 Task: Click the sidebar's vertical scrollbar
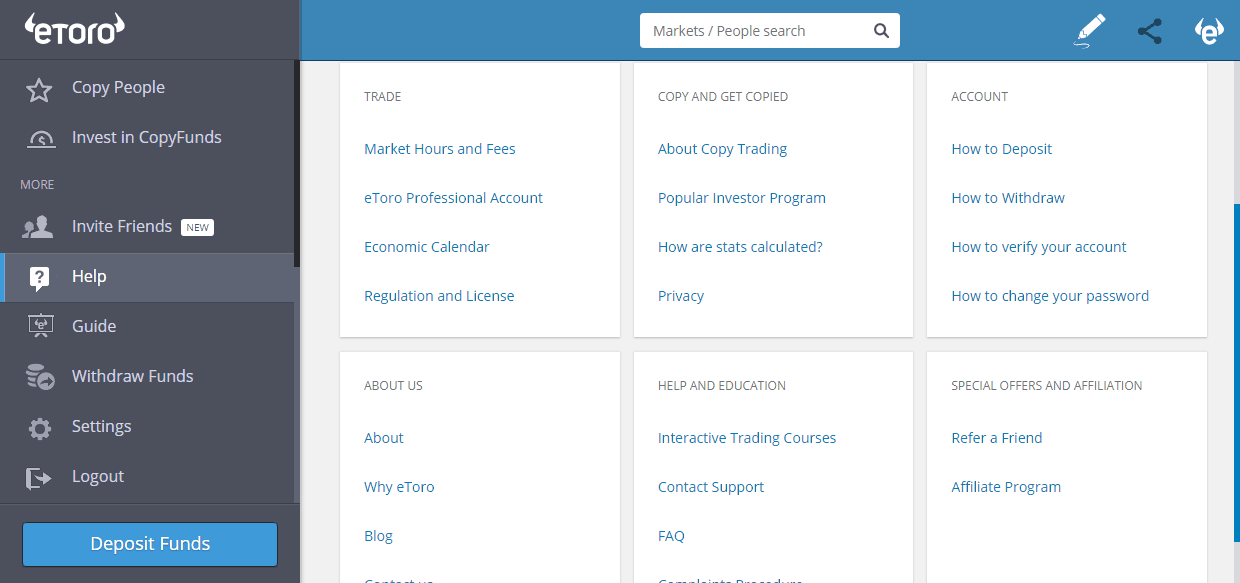pos(297,165)
